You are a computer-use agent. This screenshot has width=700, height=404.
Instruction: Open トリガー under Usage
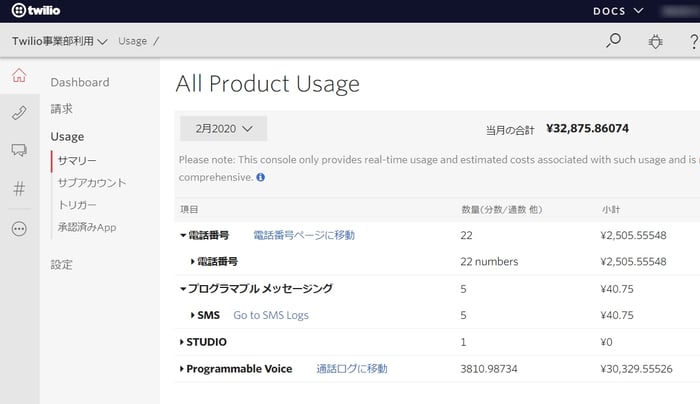[77, 205]
